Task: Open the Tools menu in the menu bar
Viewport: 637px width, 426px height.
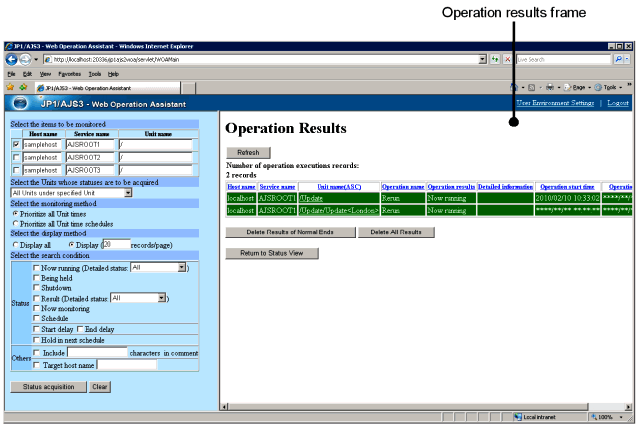Action: pyautogui.click(x=94, y=74)
